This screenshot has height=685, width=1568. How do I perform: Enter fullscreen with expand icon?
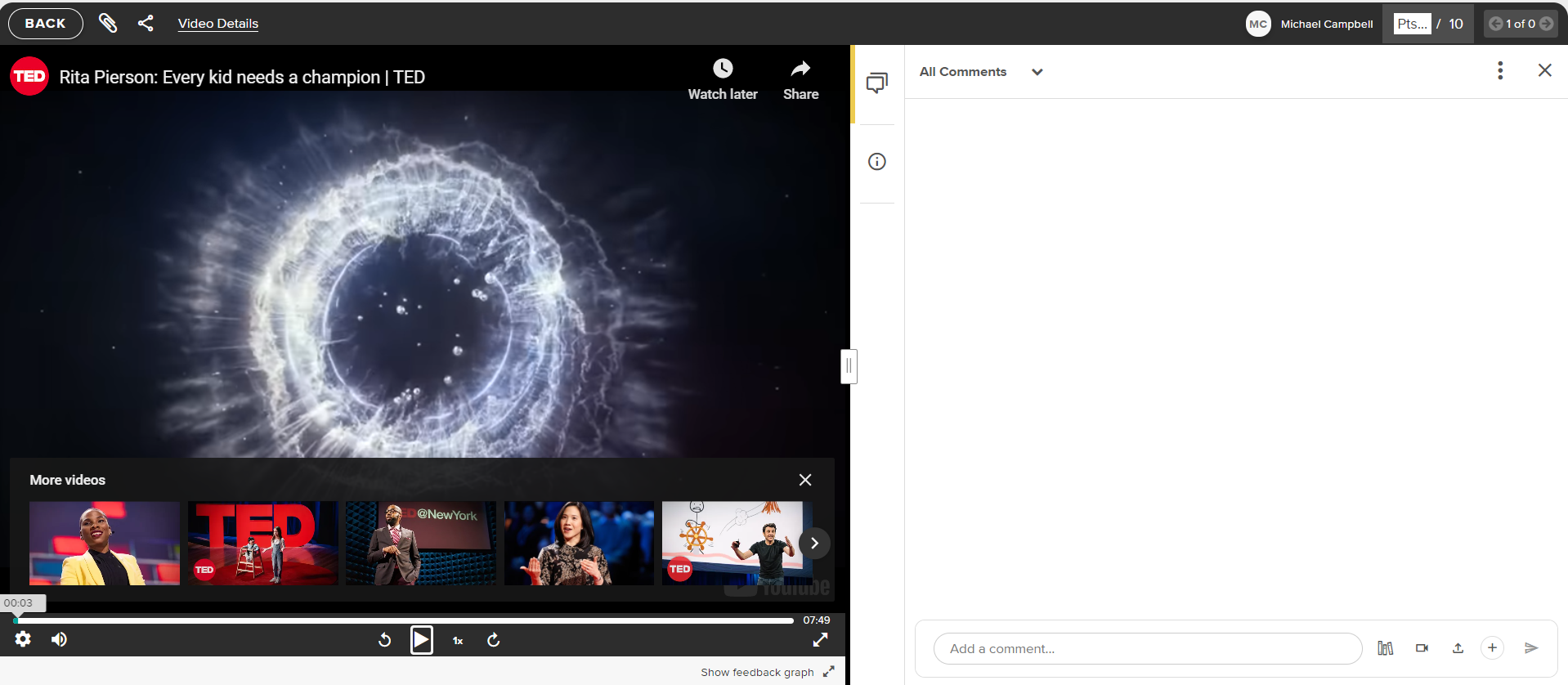click(821, 639)
